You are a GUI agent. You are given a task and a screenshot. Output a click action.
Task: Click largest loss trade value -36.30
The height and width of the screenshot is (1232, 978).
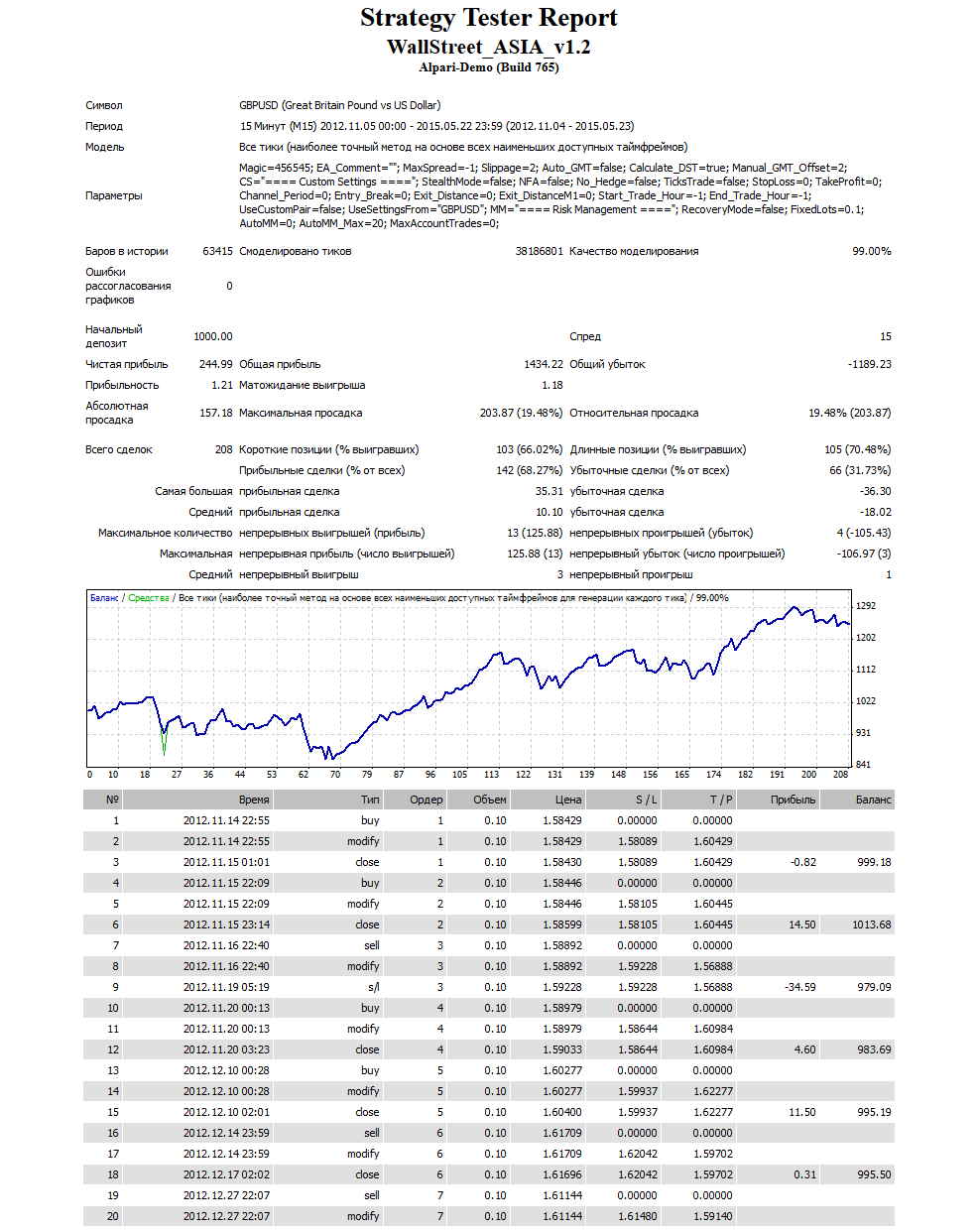click(x=876, y=491)
